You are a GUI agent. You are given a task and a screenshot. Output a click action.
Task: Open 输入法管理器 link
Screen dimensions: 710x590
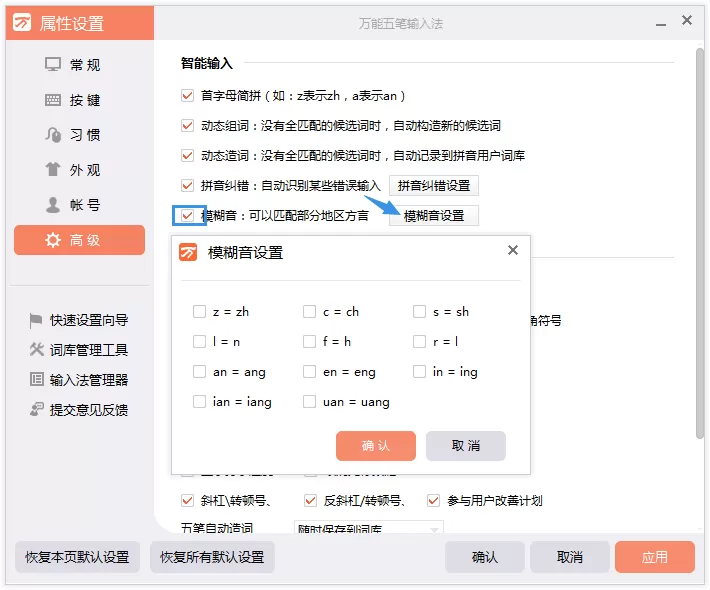coord(89,379)
